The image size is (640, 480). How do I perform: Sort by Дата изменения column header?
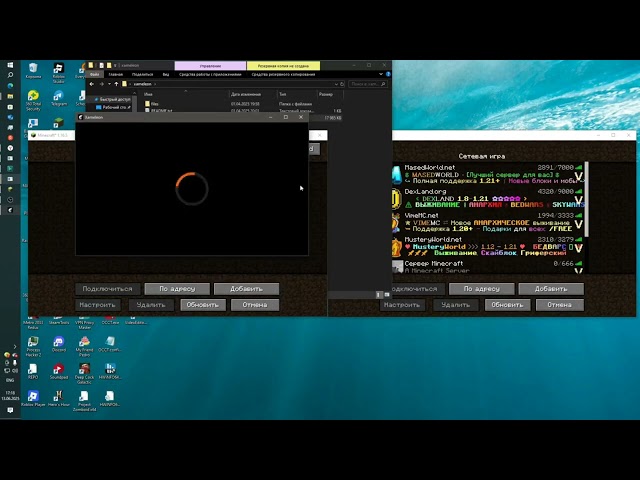point(253,94)
